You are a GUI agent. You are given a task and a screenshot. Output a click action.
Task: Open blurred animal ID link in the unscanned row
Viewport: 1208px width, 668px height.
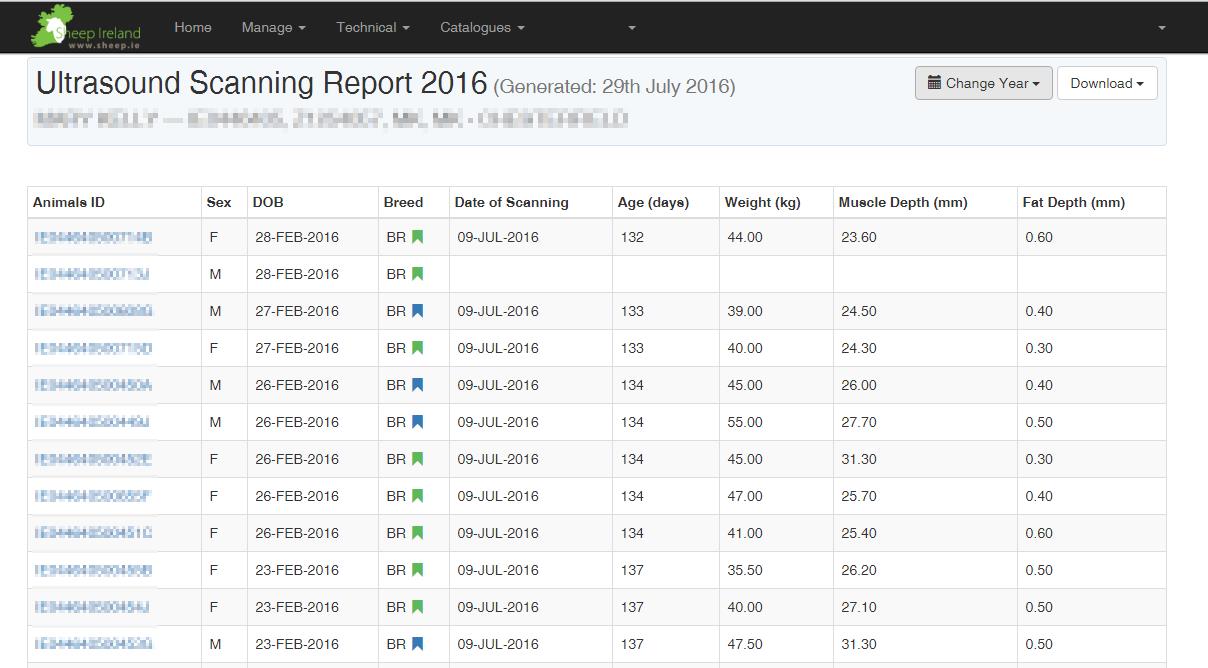(92, 274)
